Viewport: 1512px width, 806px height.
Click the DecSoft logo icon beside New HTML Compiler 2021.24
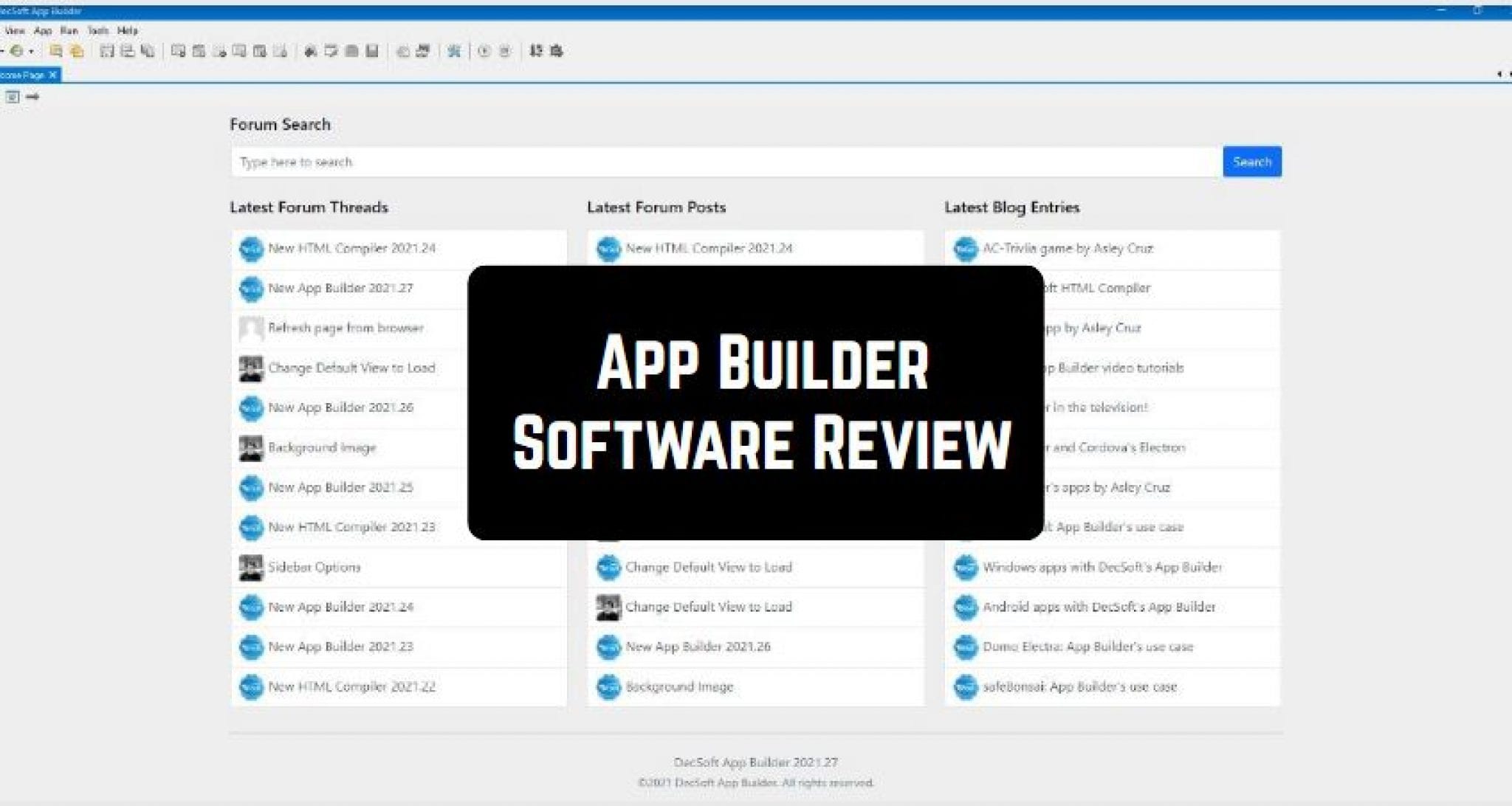[x=251, y=249]
